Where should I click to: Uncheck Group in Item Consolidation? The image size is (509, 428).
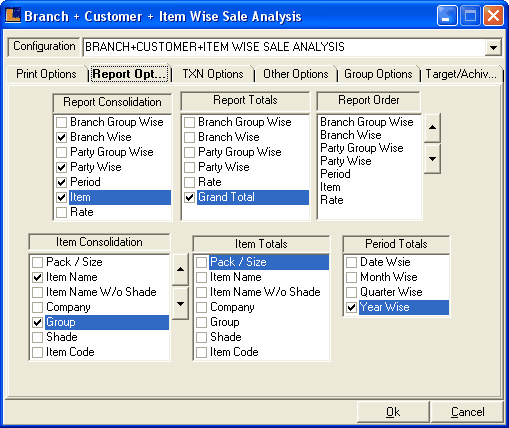click(x=37, y=322)
